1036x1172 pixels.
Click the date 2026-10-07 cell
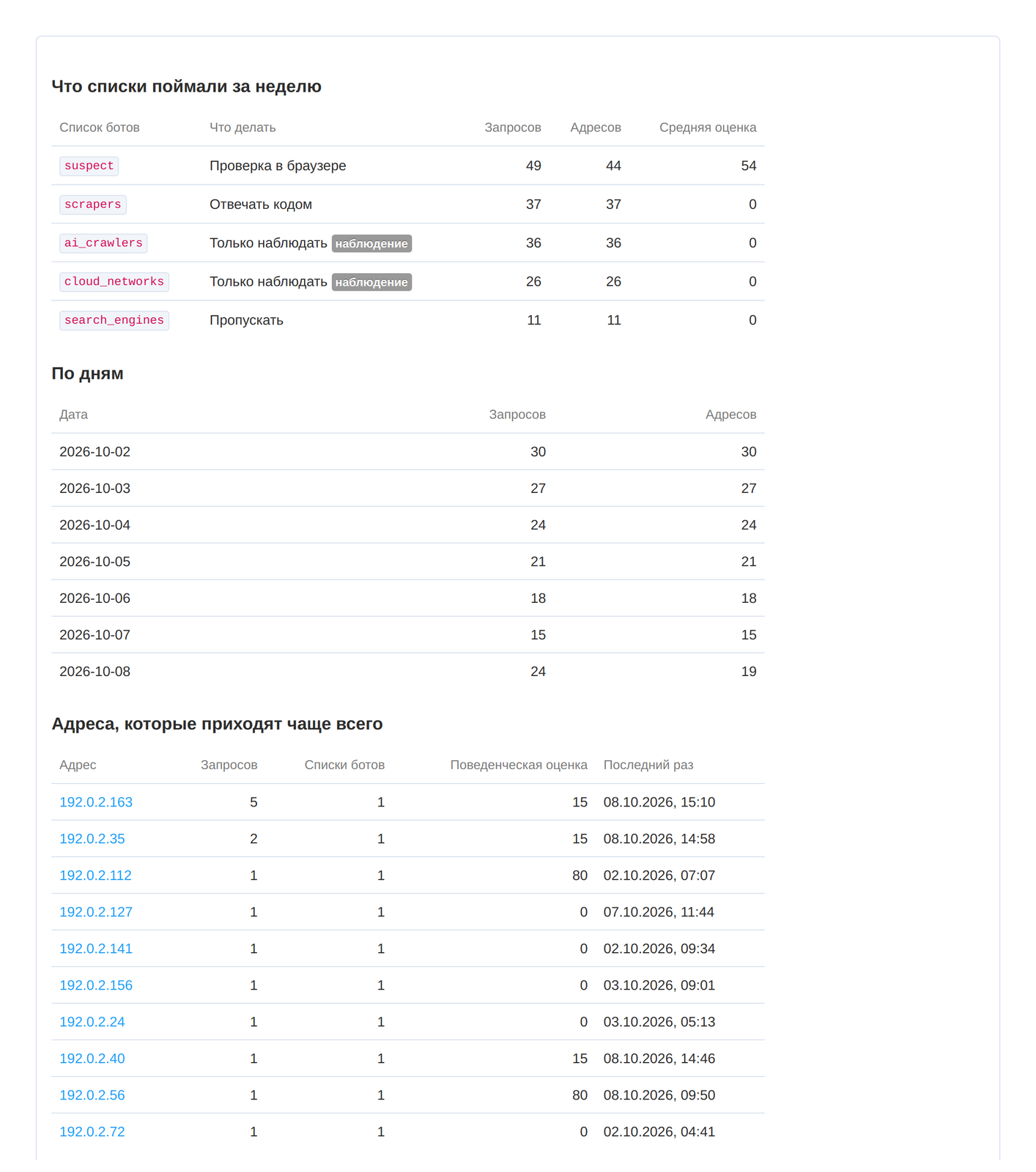95,635
